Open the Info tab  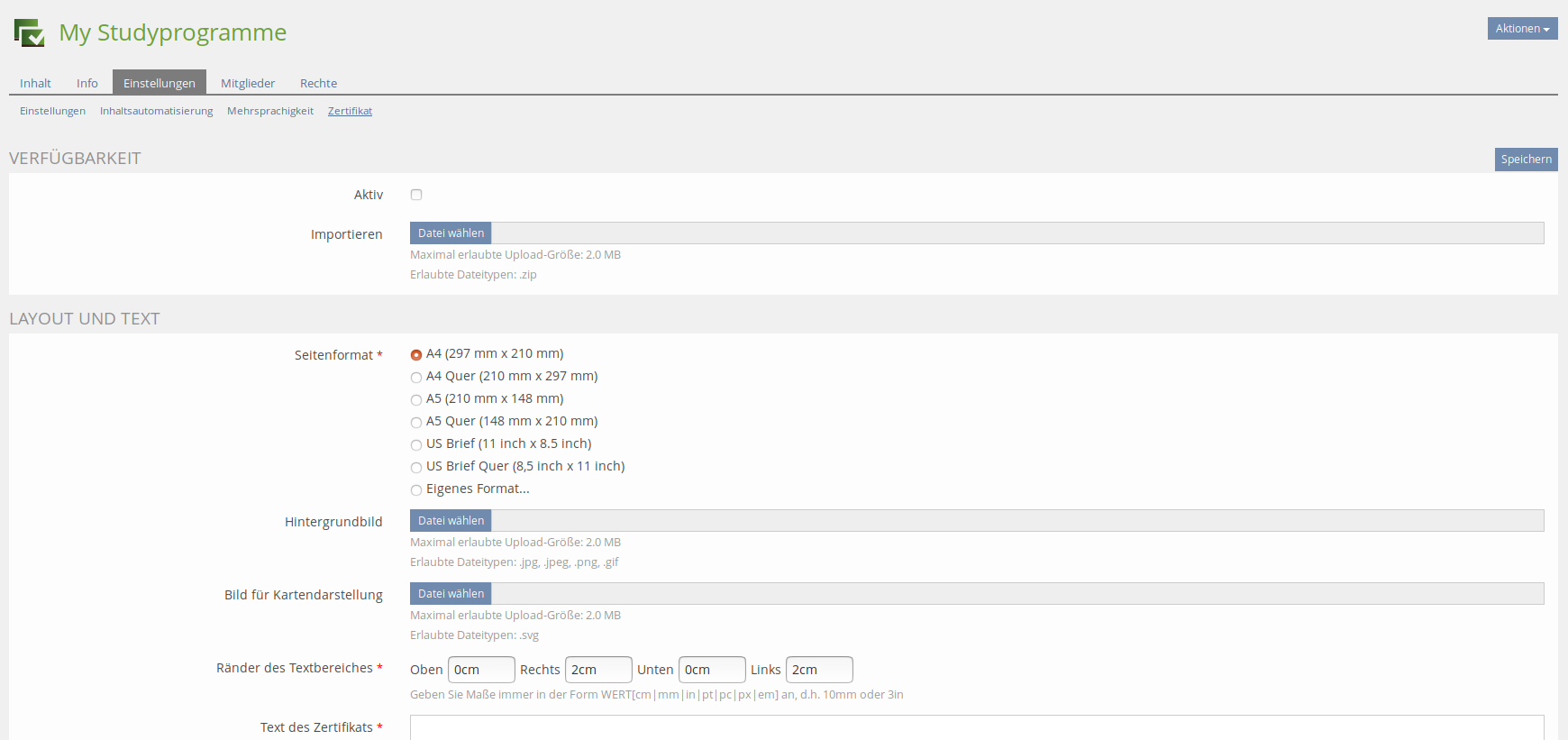[87, 83]
